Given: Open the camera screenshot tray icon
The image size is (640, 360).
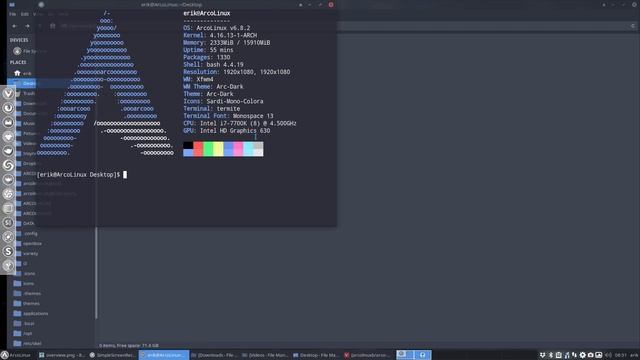Looking at the screenshot, I should [590, 355].
